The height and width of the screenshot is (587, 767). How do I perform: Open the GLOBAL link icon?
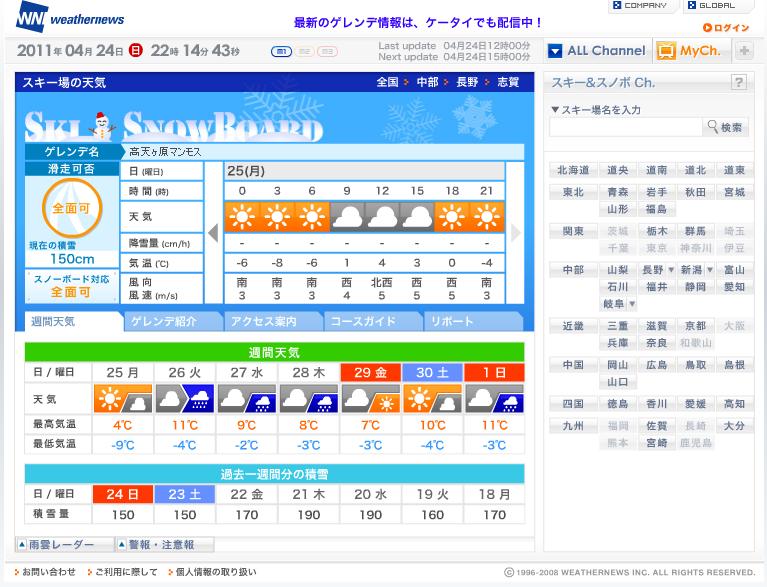point(692,5)
